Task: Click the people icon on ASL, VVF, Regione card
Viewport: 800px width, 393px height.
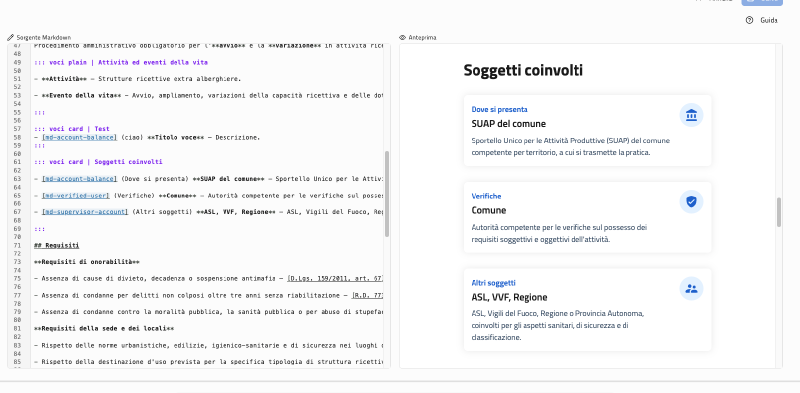Action: click(691, 289)
